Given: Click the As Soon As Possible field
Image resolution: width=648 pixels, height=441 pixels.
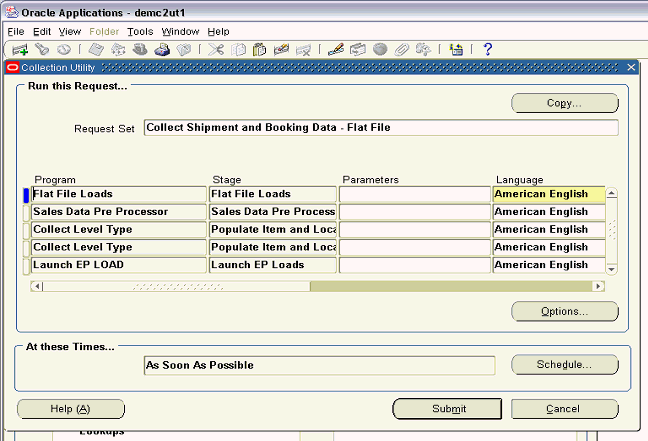Looking at the screenshot, I should pos(319,365).
